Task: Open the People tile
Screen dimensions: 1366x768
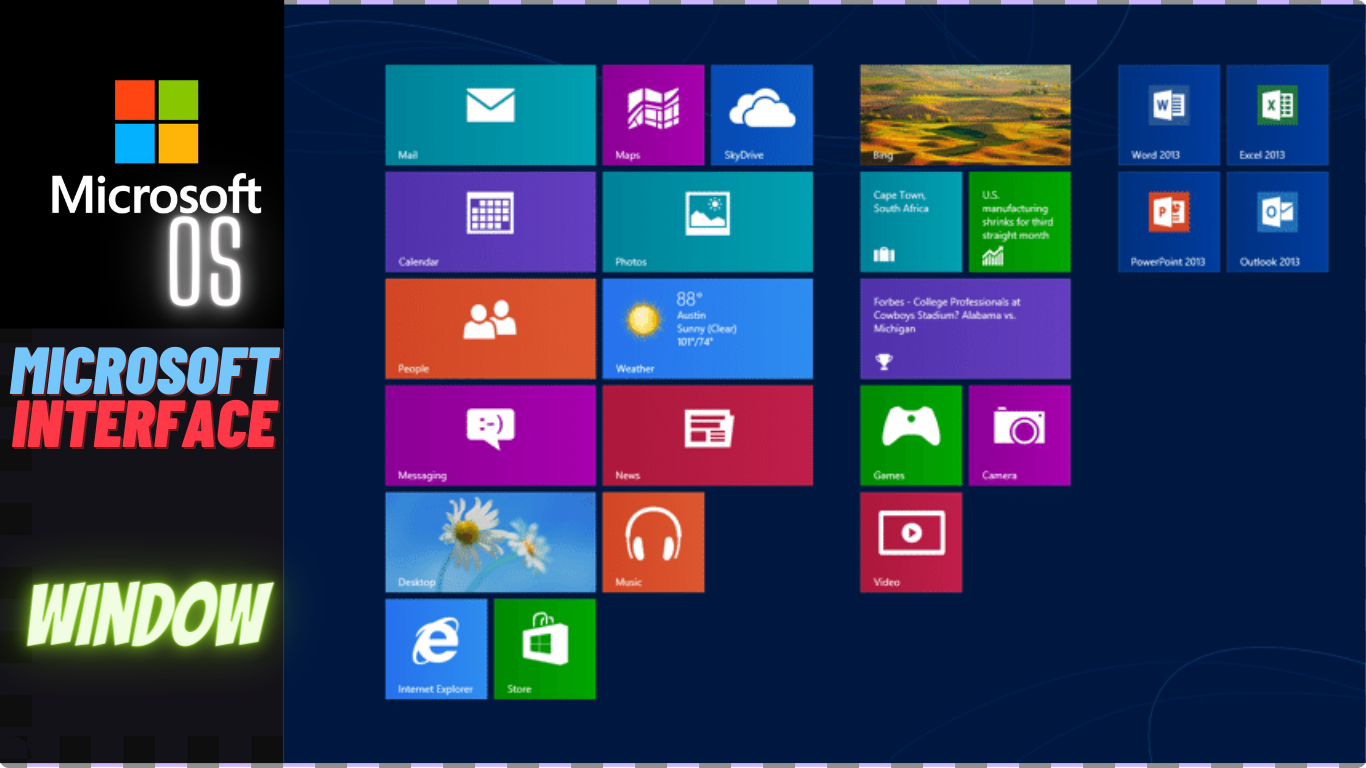Action: (x=490, y=329)
